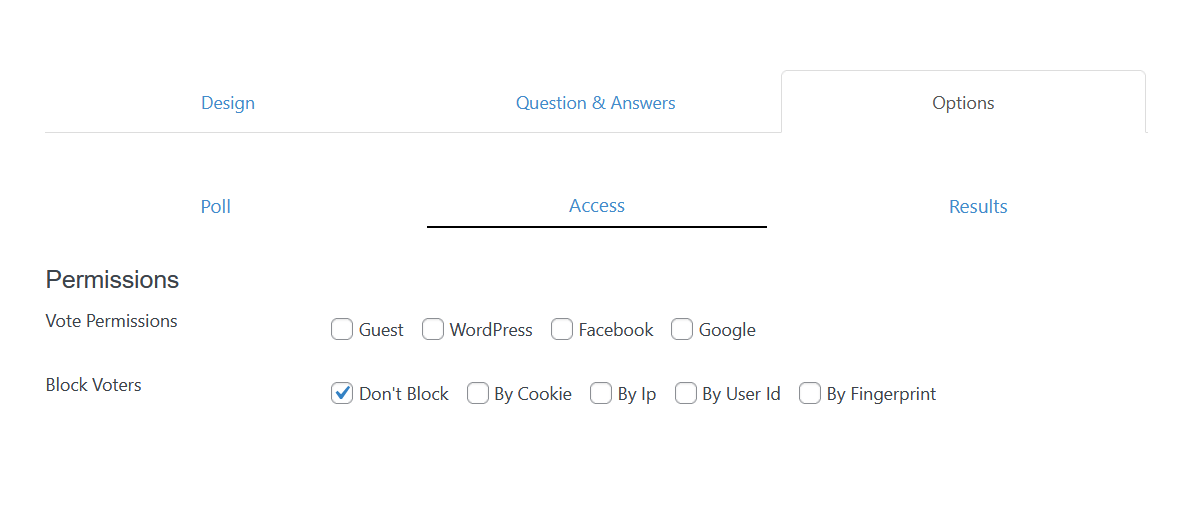The image size is (1195, 505).
Task: Select the Access sub-tab
Action: (x=597, y=206)
